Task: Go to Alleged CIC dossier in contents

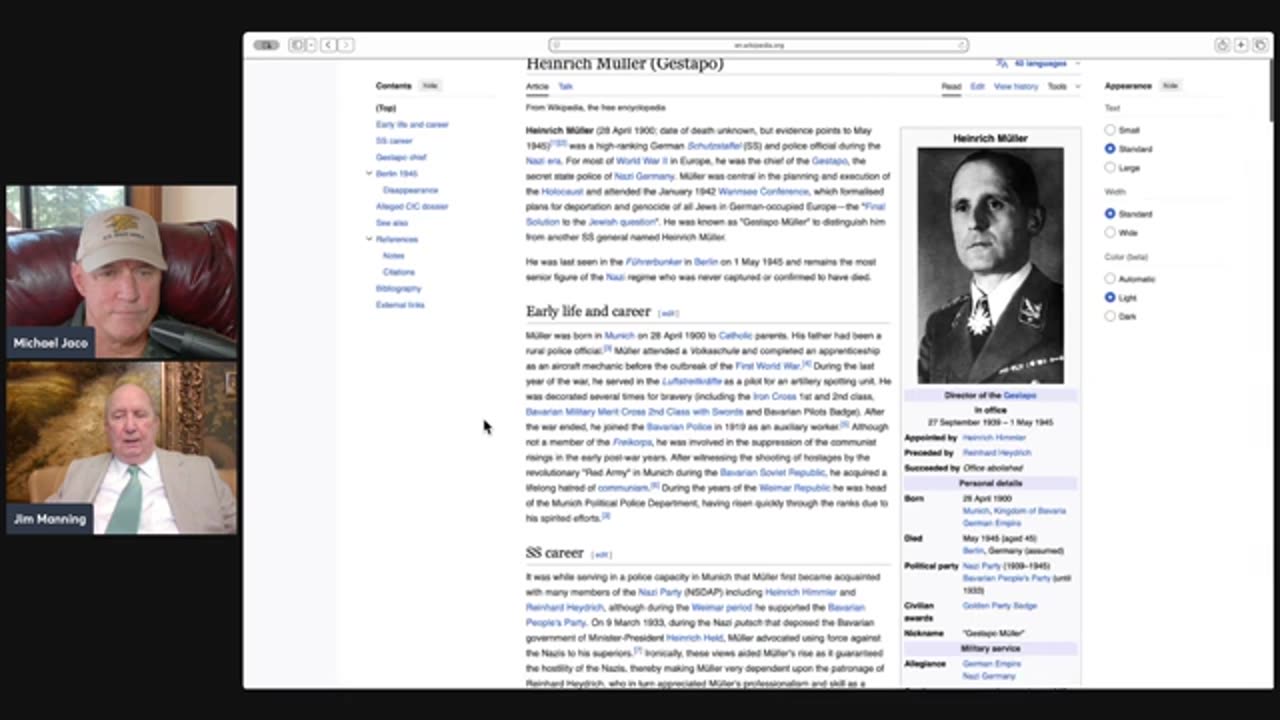Action: point(412,206)
